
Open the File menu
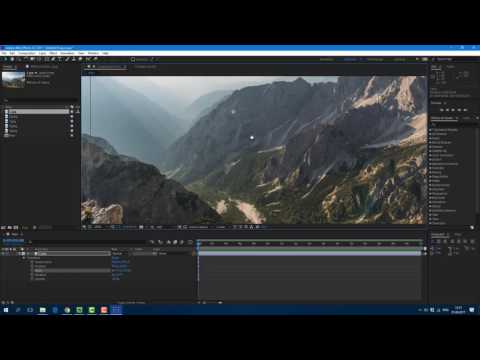point(4,53)
